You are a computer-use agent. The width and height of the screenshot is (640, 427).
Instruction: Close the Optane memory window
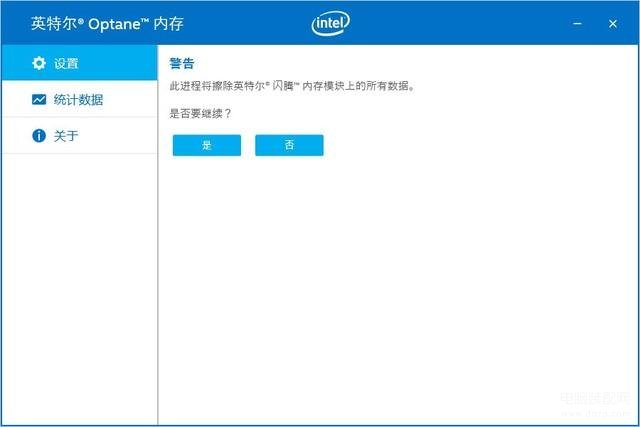[613, 24]
